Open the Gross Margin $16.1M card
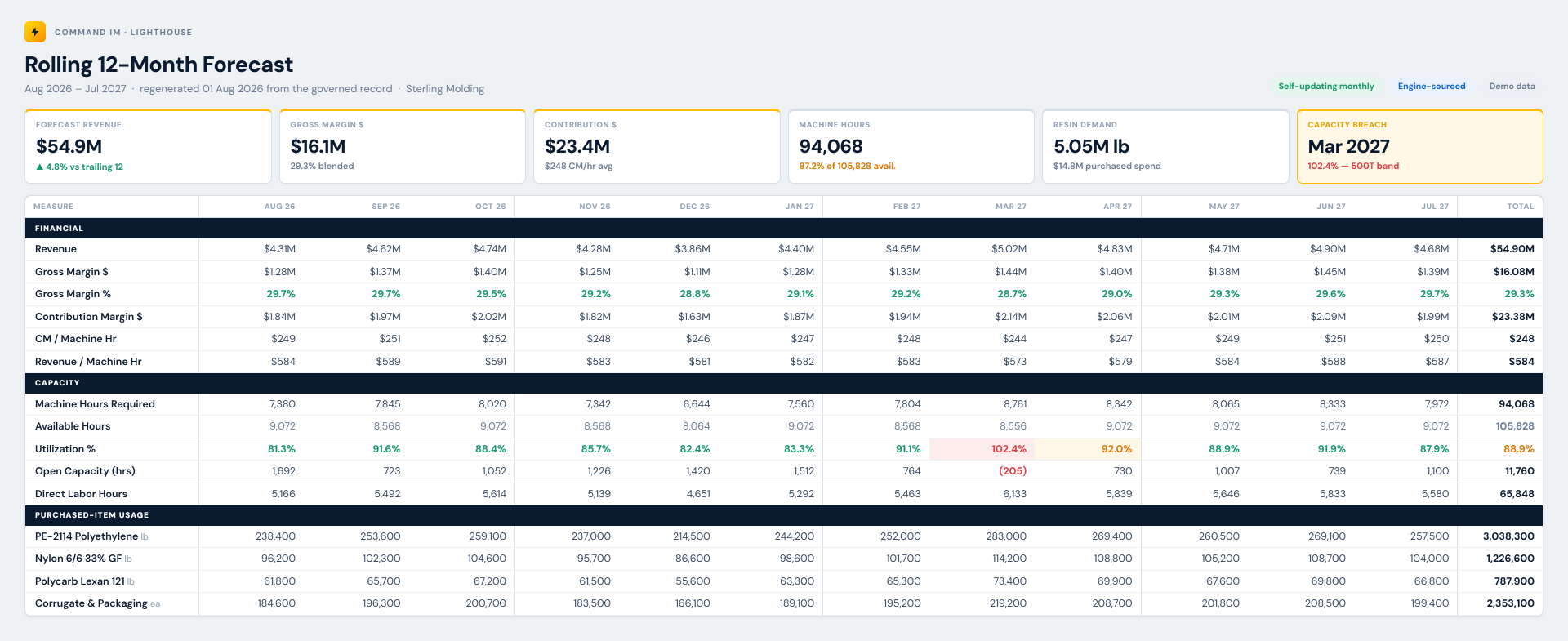 coord(403,146)
